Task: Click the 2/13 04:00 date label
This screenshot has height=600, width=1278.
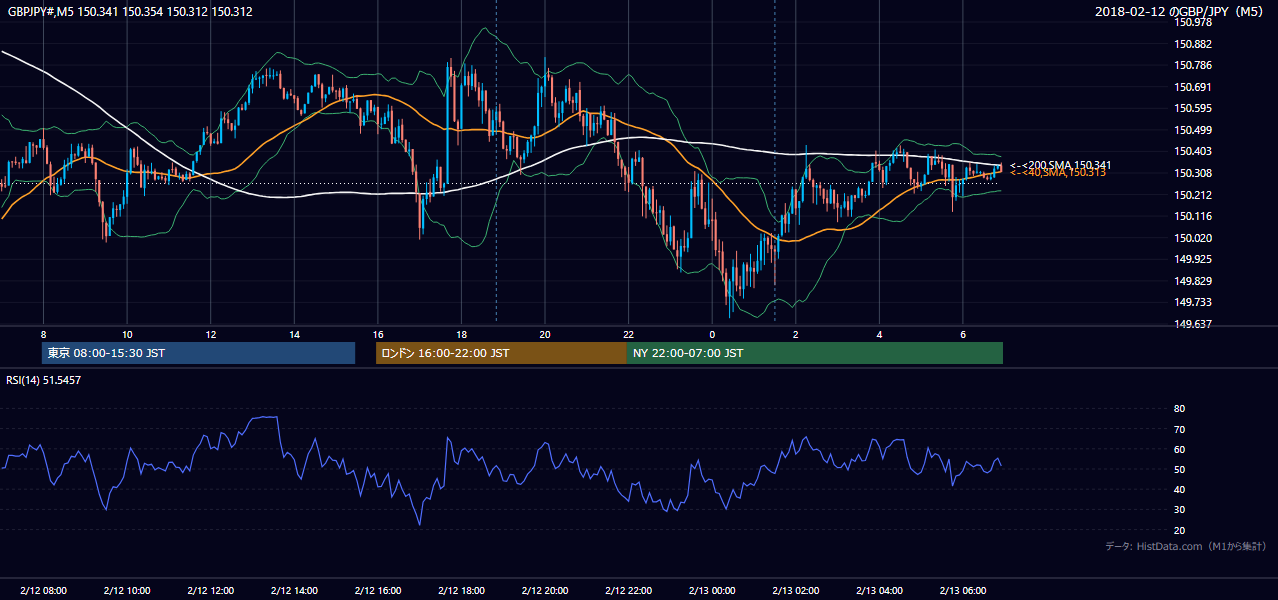Action: [x=879, y=591]
